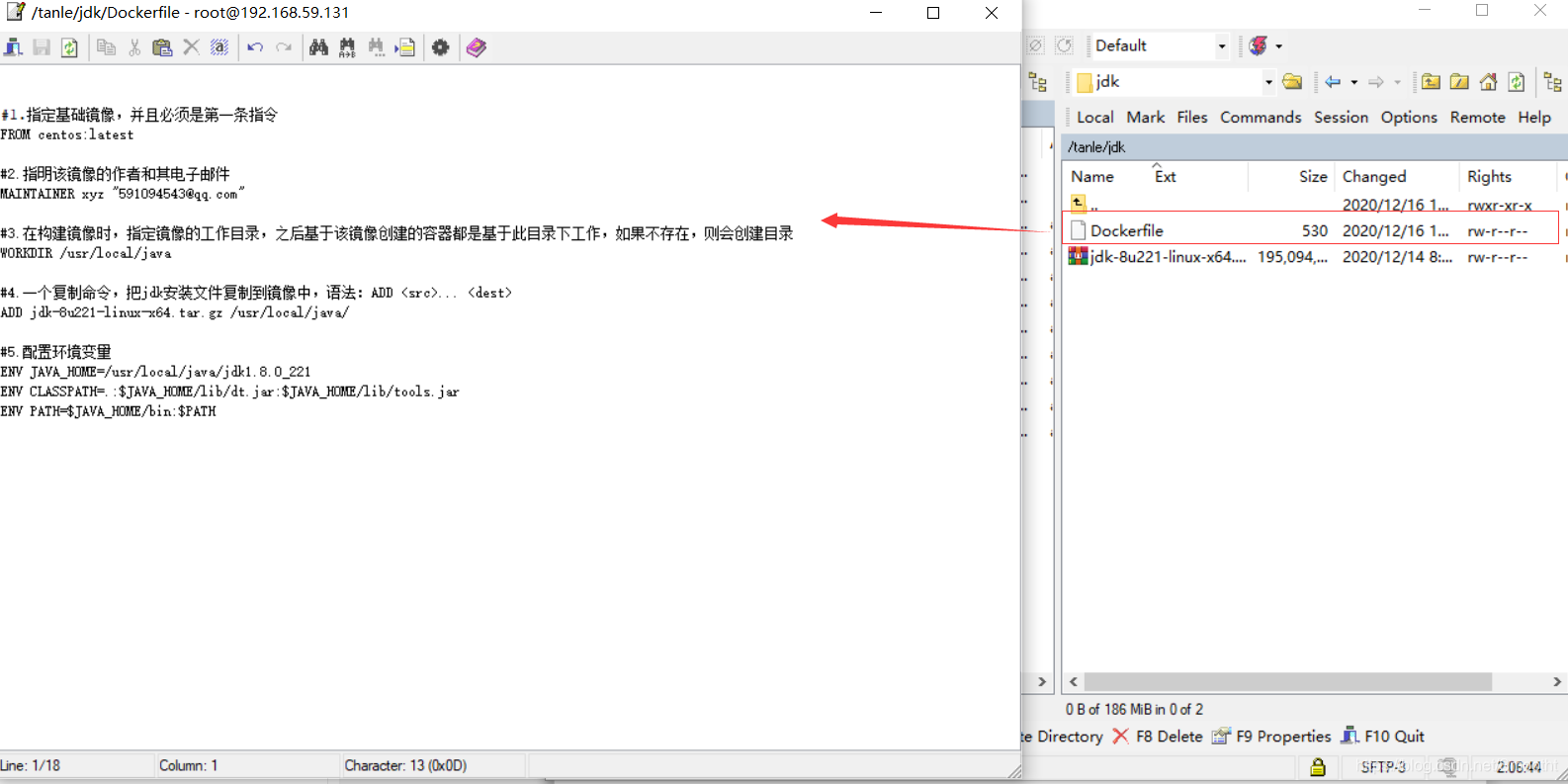Go back with blue left arrow in WinSCP
This screenshot has height=784, width=1568.
[1333, 82]
